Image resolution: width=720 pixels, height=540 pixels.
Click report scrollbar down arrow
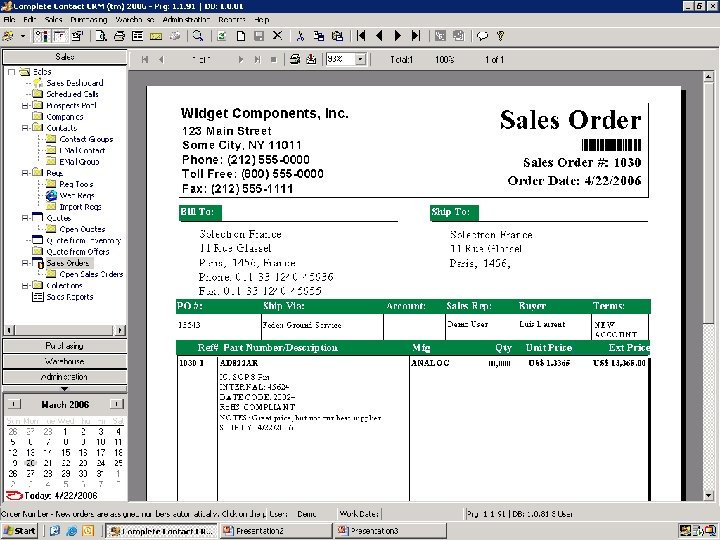[708, 495]
